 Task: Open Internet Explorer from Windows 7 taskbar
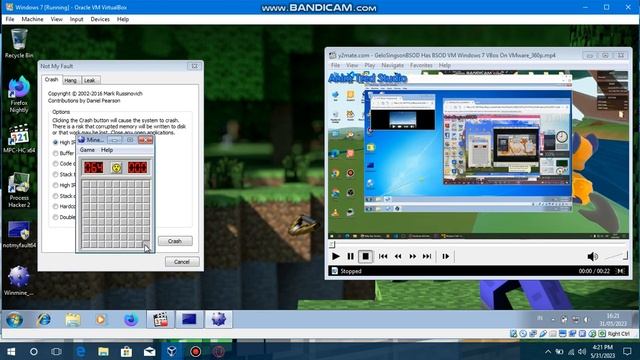click(x=44, y=320)
